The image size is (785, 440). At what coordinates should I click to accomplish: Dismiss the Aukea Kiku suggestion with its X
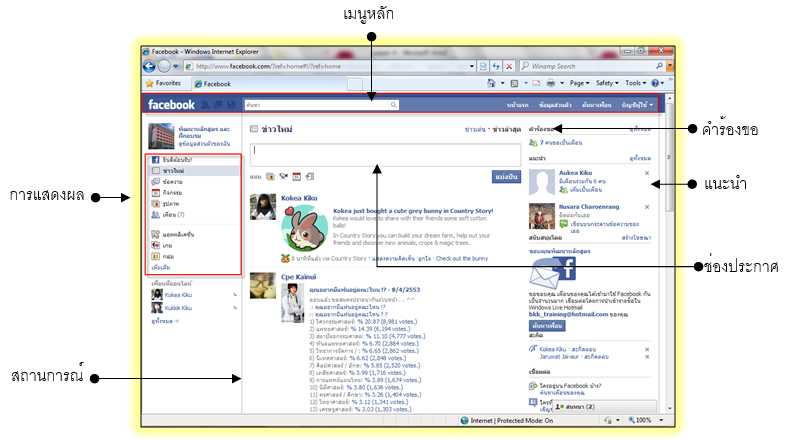click(x=647, y=173)
